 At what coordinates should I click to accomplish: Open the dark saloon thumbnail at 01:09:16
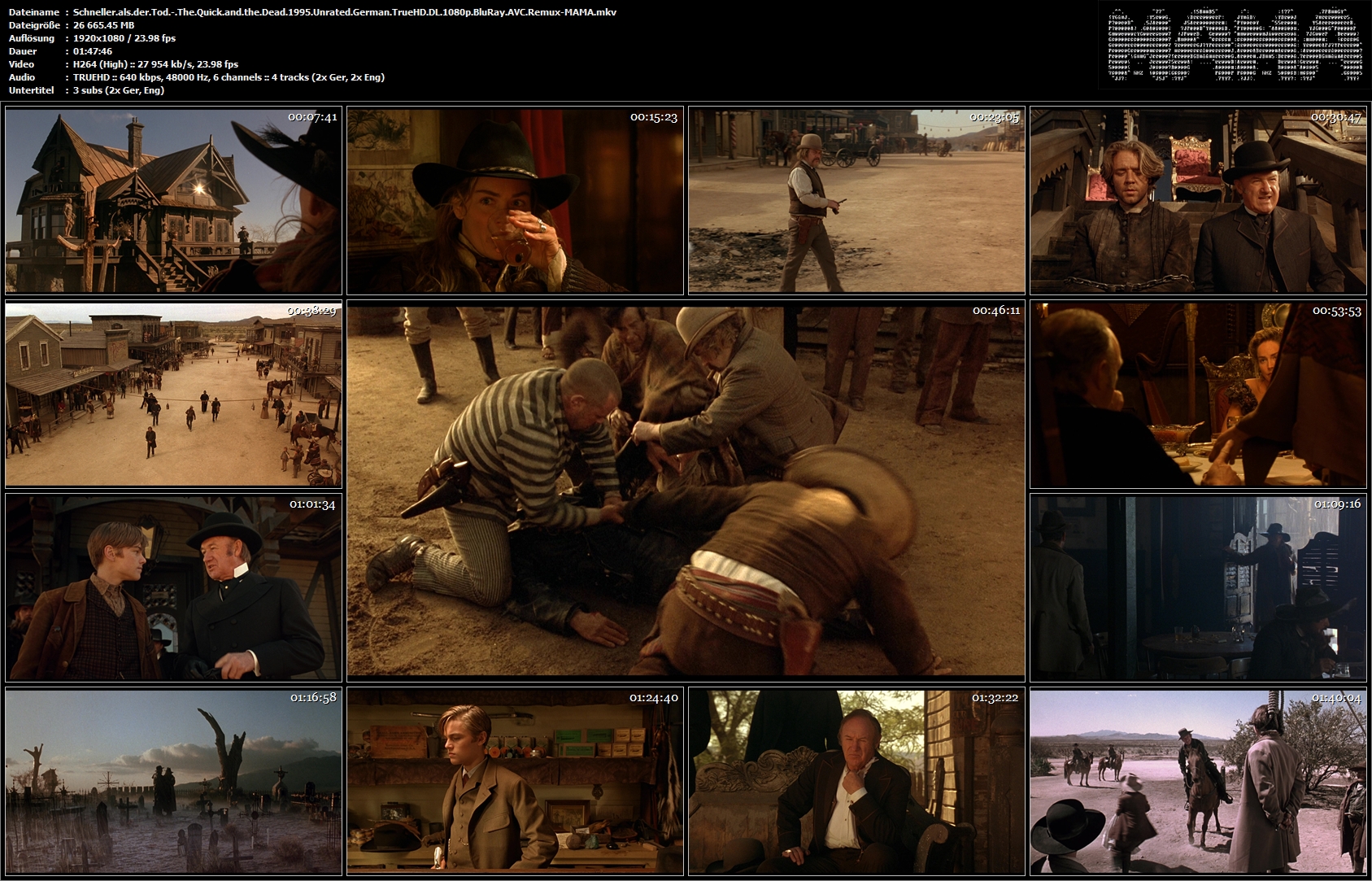[x=1198, y=588]
